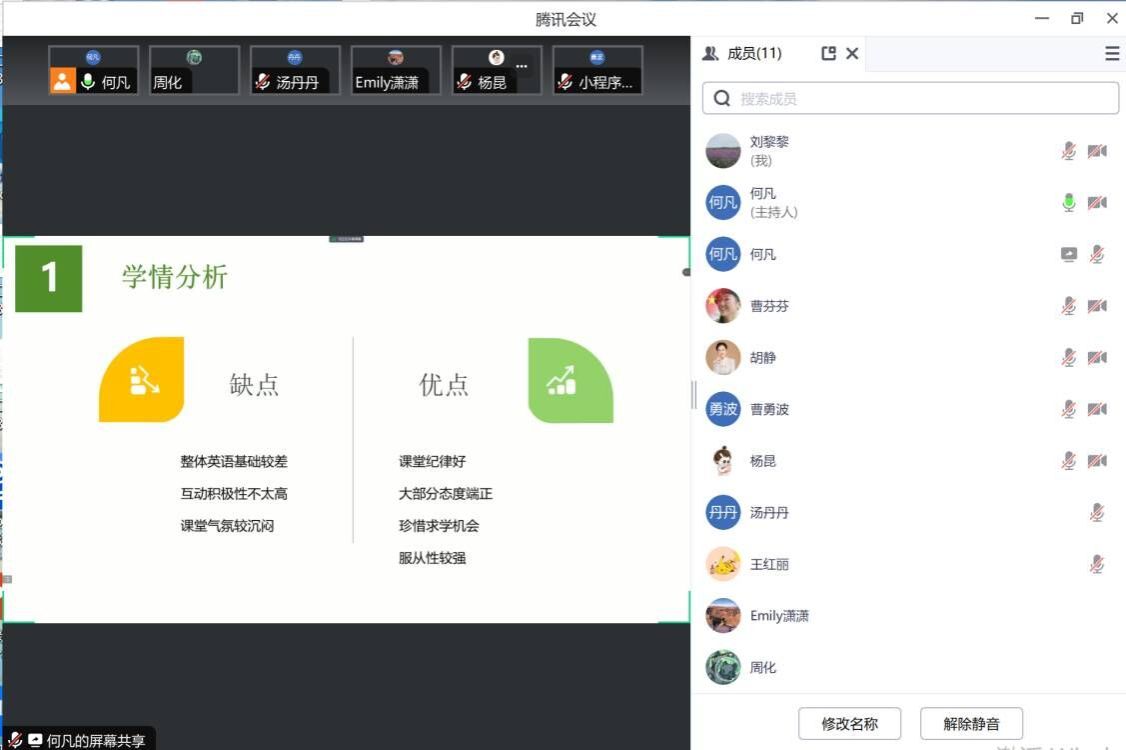Select the 成员(11) panel tab

pyautogui.click(x=743, y=54)
